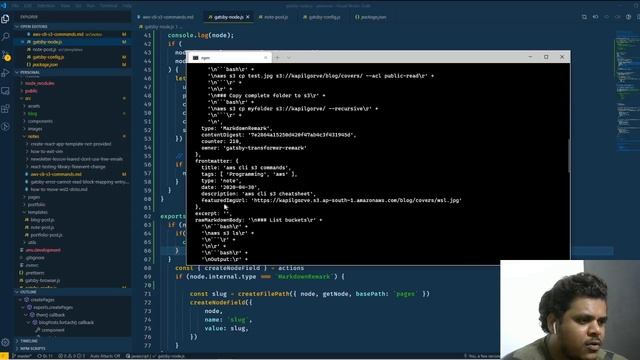This screenshot has width=640, height=360.
Task: Select exports.createPages in Outline
Action: point(53,307)
